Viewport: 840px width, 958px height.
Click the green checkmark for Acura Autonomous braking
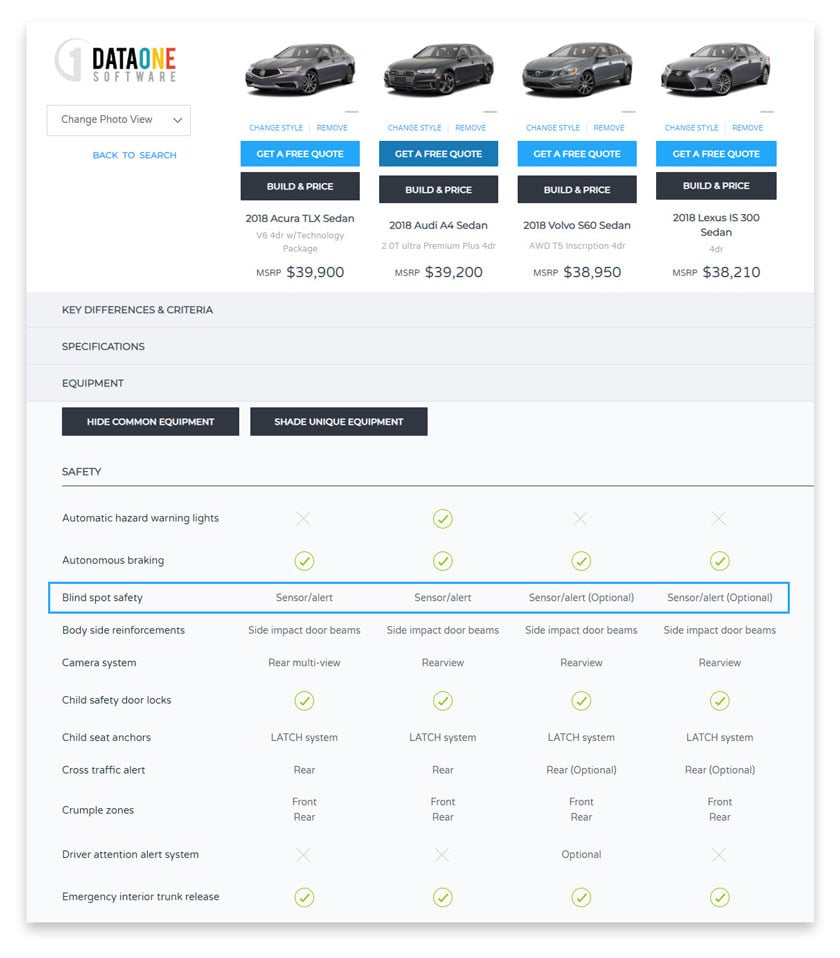[304, 561]
